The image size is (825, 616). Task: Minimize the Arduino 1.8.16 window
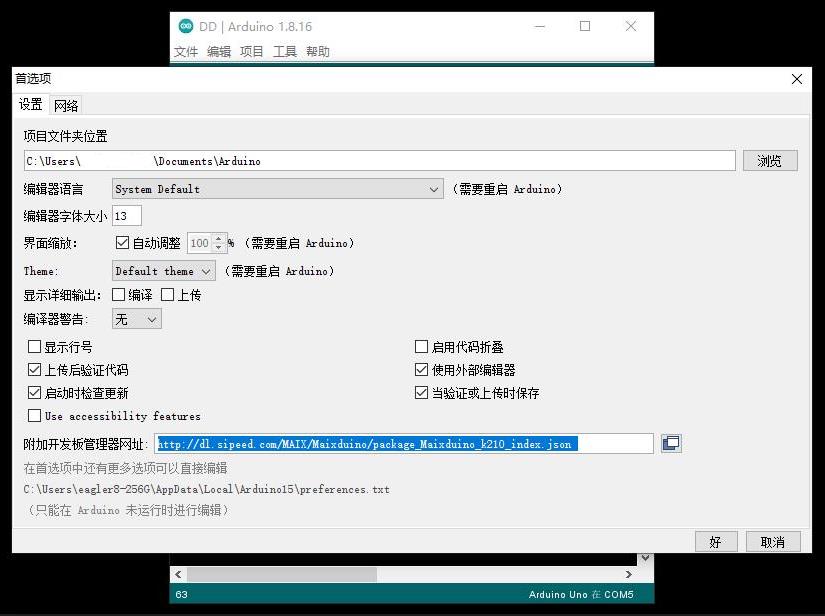[540, 26]
